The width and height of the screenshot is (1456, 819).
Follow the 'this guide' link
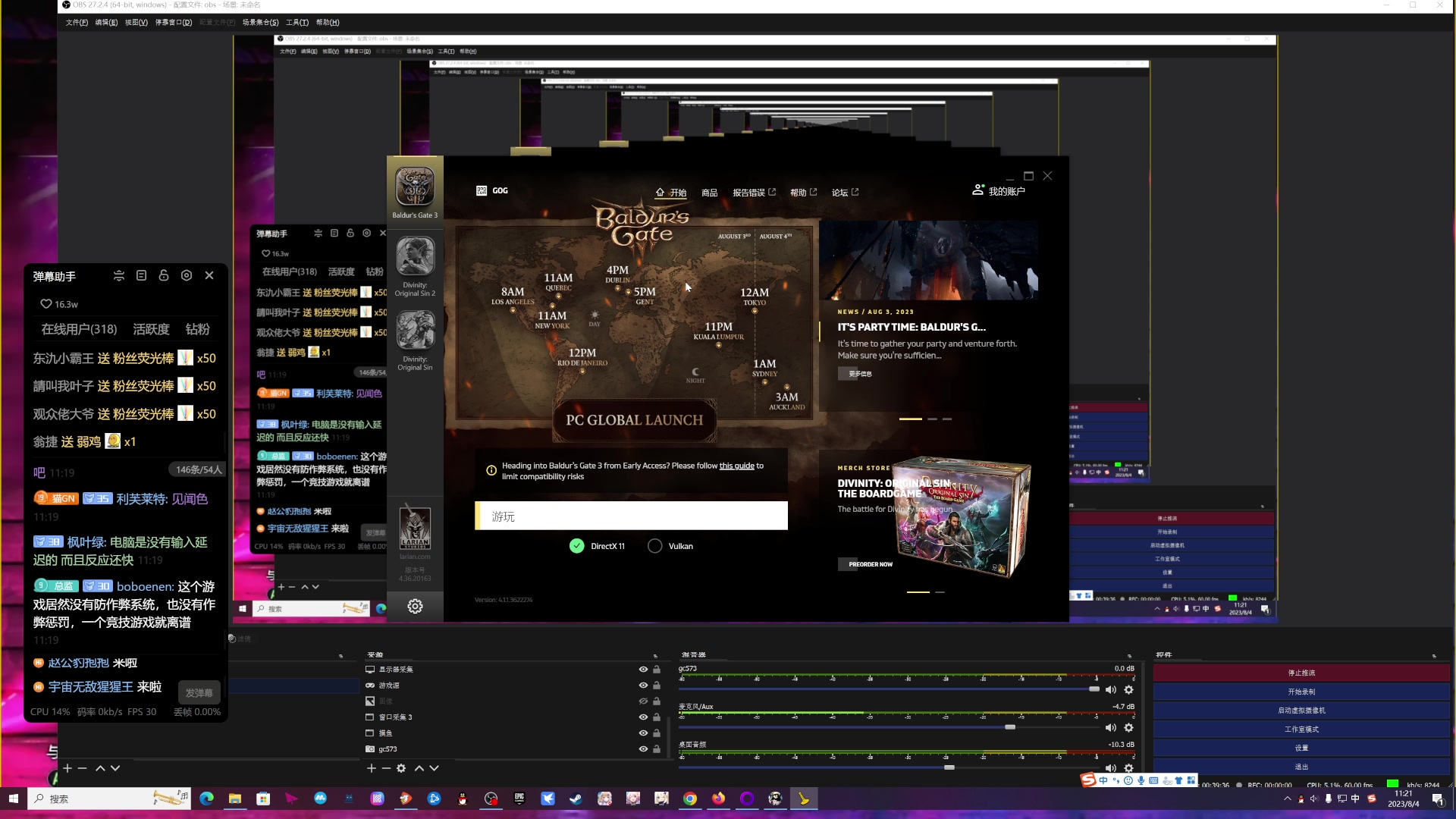click(736, 466)
